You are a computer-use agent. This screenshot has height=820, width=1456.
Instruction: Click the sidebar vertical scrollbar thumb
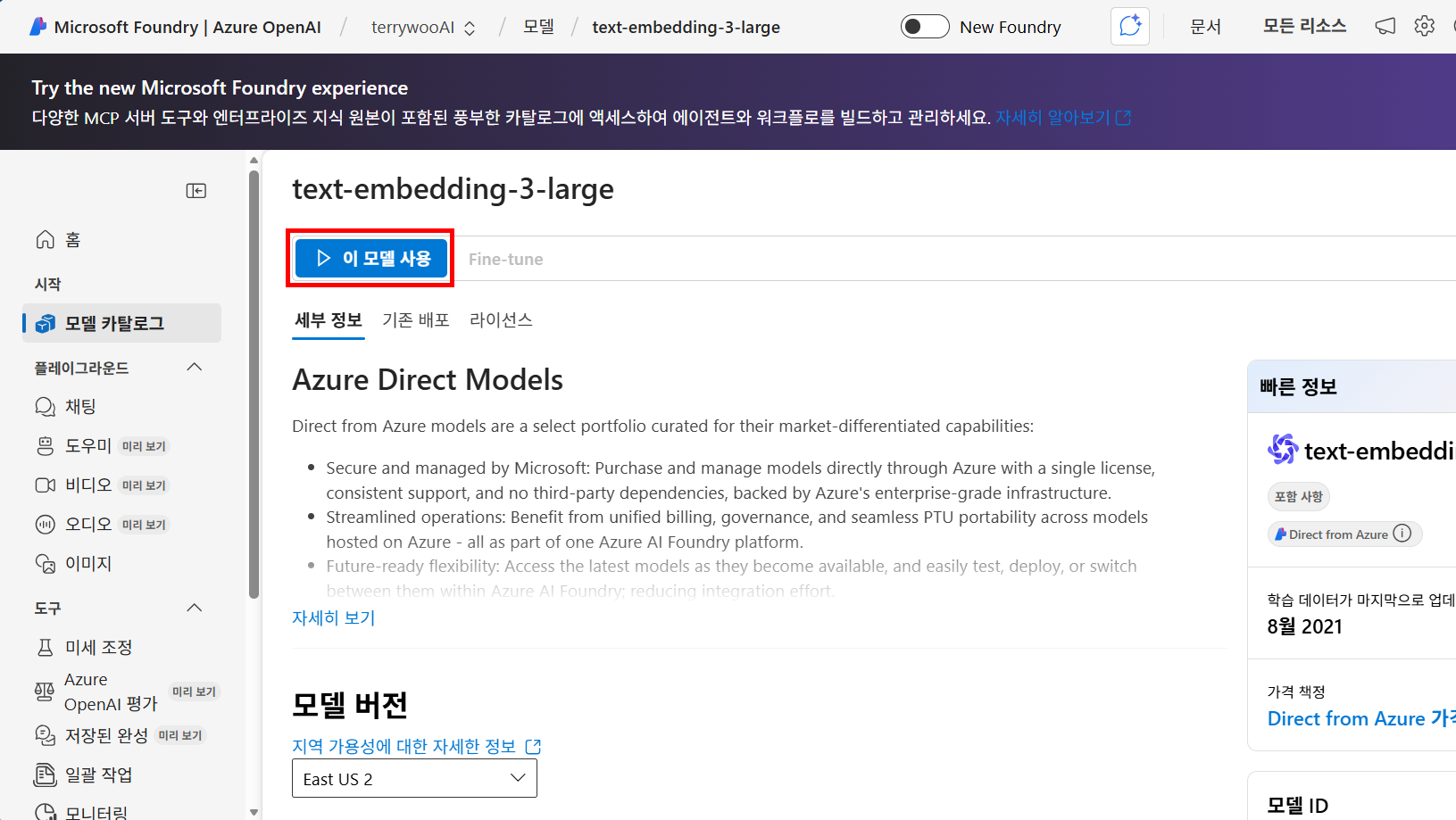pyautogui.click(x=254, y=384)
